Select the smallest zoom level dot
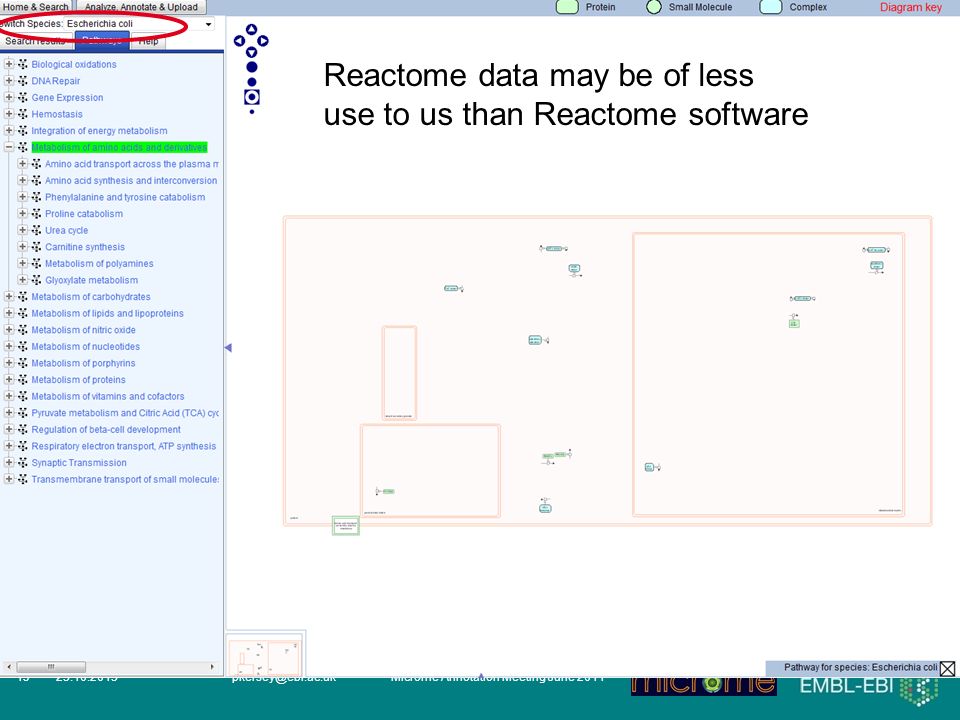This screenshot has height=720, width=960. 252,112
